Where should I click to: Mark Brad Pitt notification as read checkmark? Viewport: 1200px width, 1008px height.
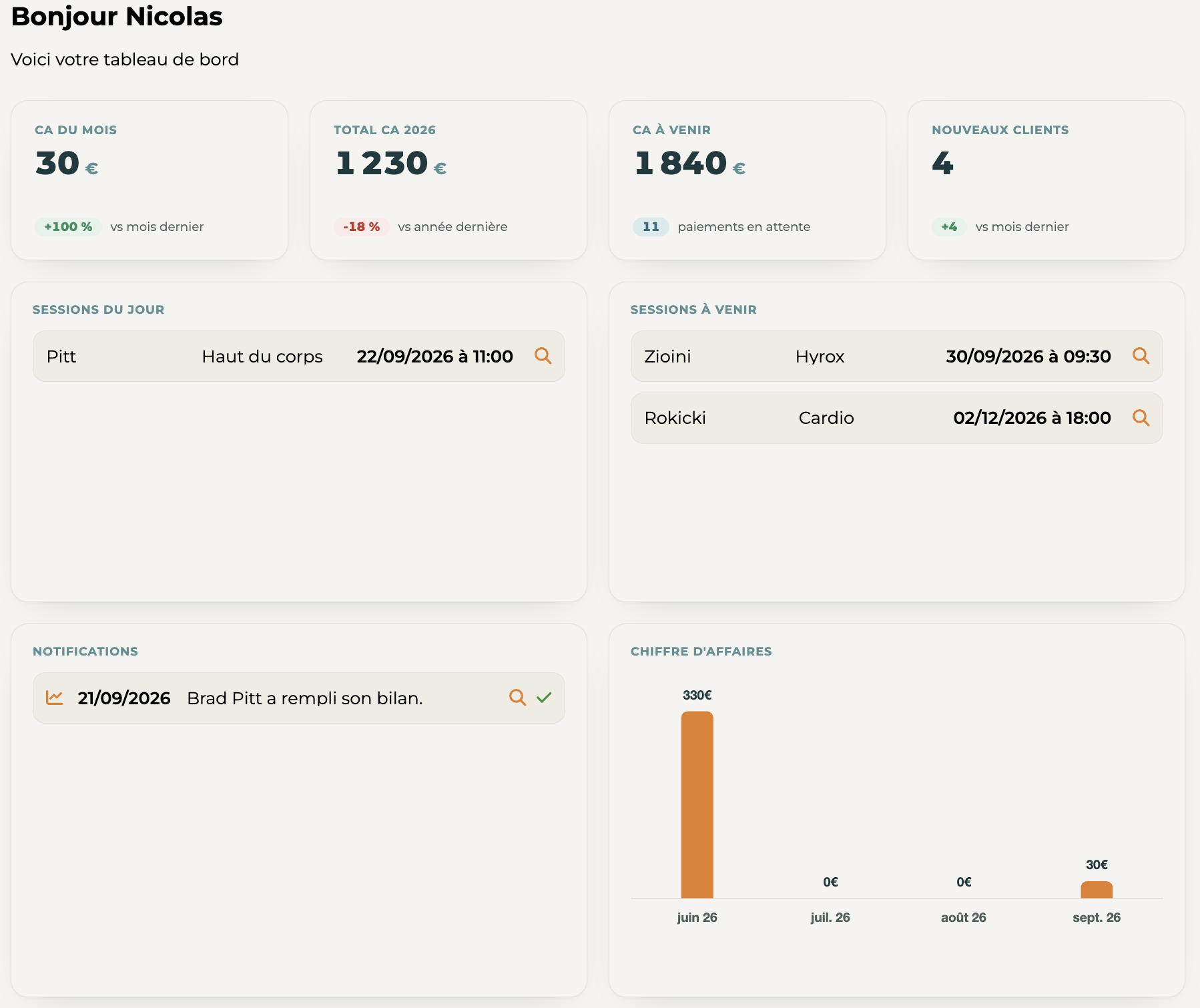point(544,698)
